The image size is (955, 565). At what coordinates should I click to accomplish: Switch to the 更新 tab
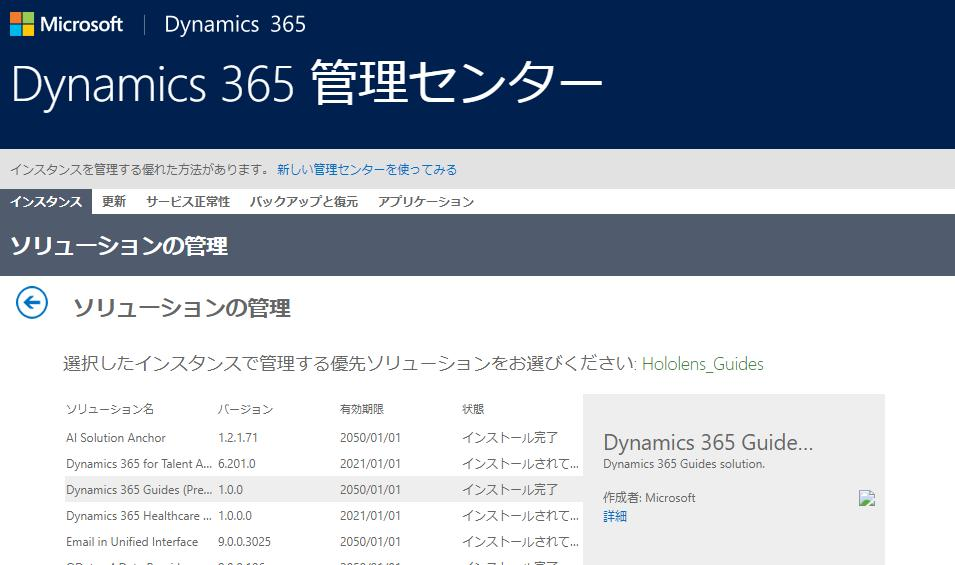point(114,202)
